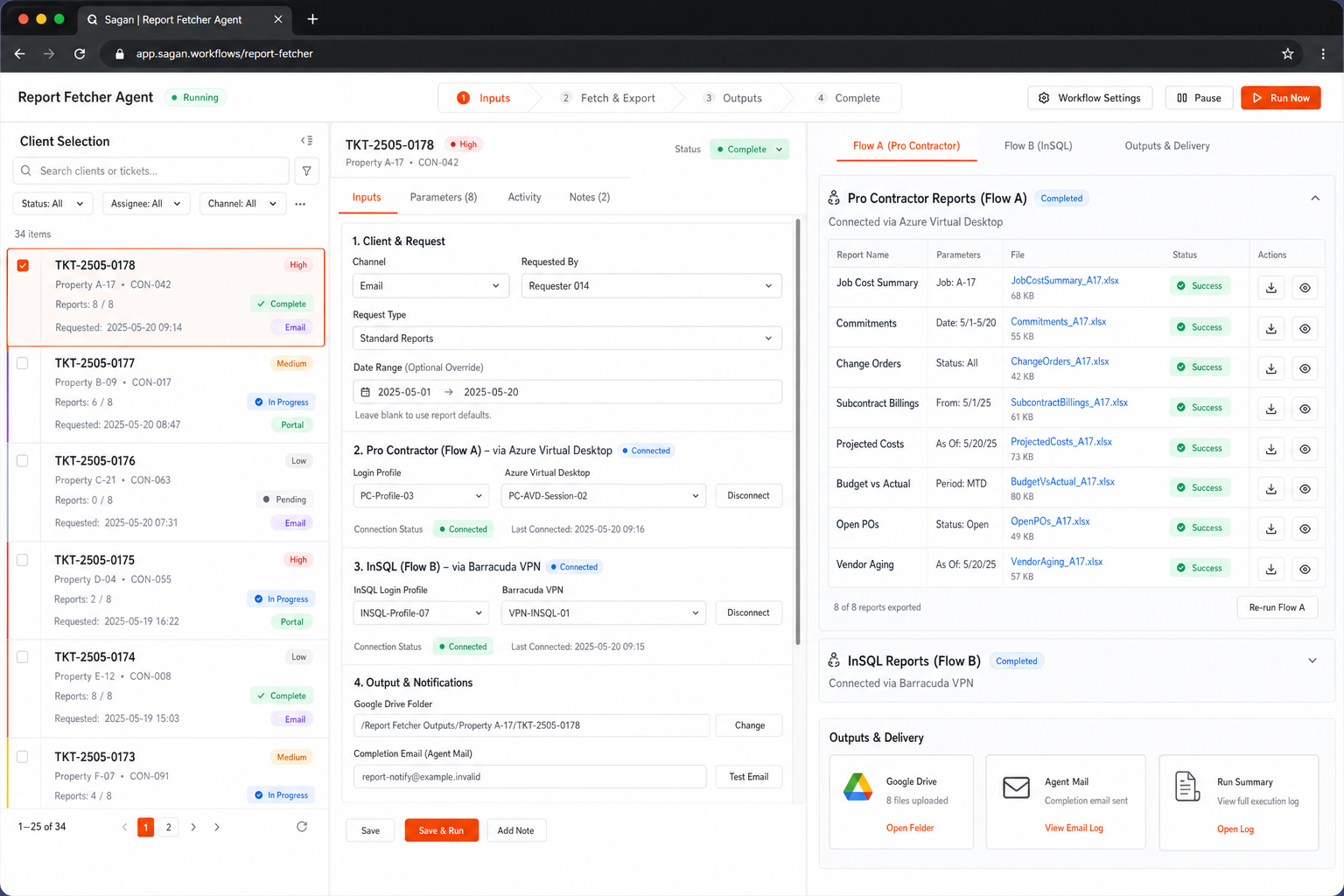Click the inputs panel vertical scrollbar
The height and width of the screenshot is (896, 1344).
[x=798, y=431]
